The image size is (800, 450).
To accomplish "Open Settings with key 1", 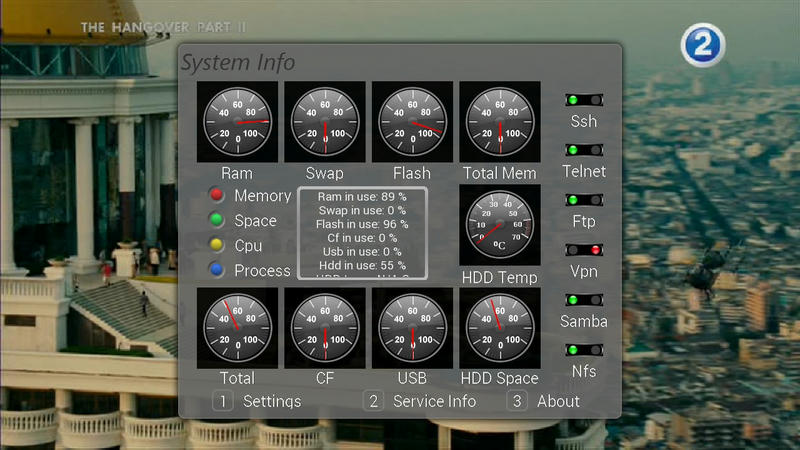I will (223, 401).
